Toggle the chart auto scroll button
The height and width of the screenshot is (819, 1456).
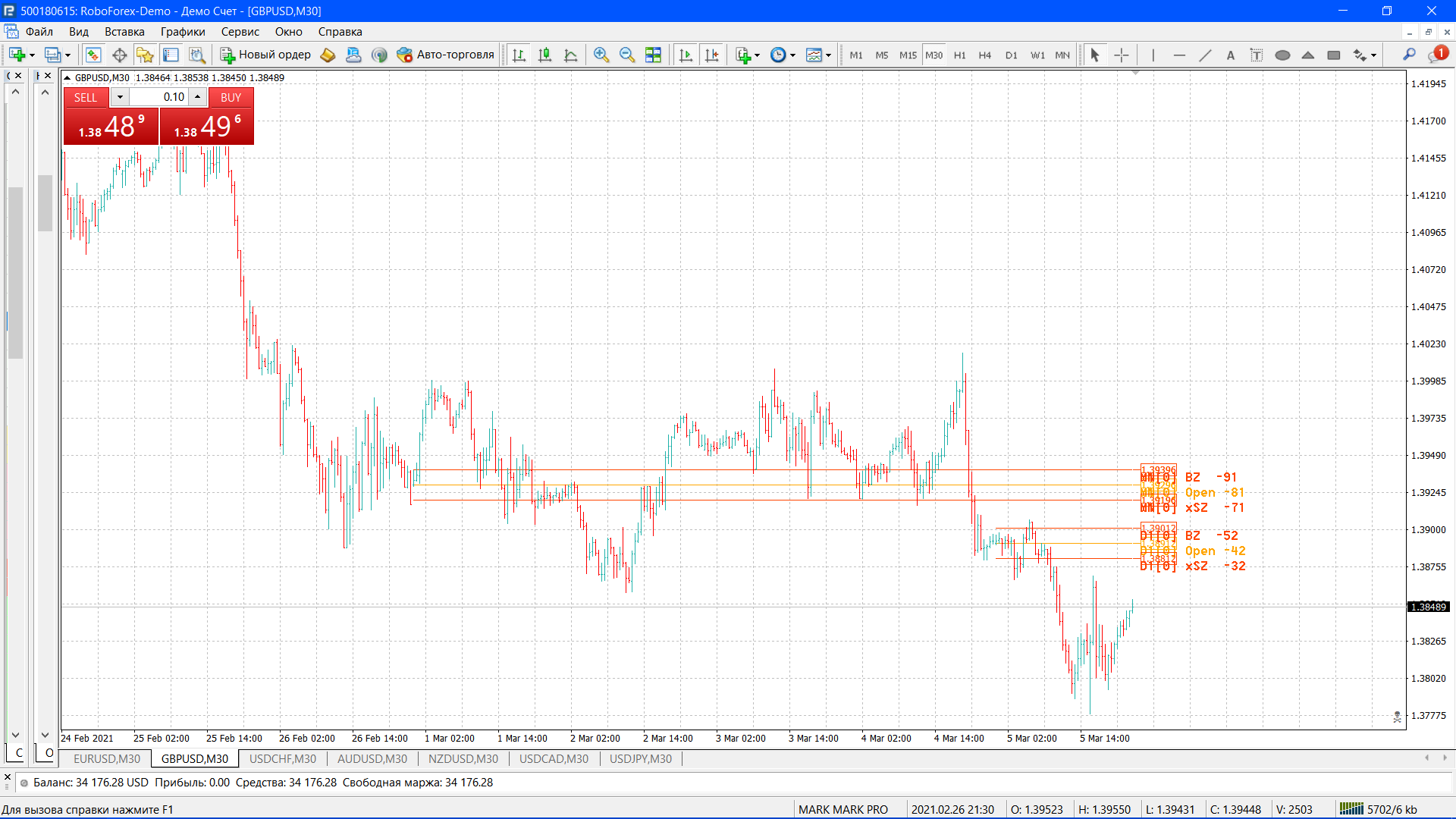coord(686,55)
